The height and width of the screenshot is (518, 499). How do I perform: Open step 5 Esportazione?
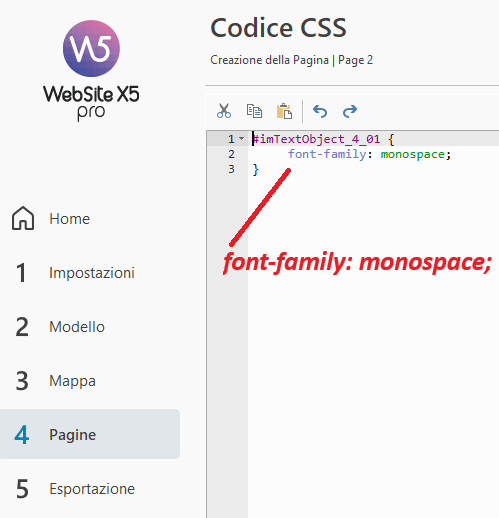click(75, 489)
